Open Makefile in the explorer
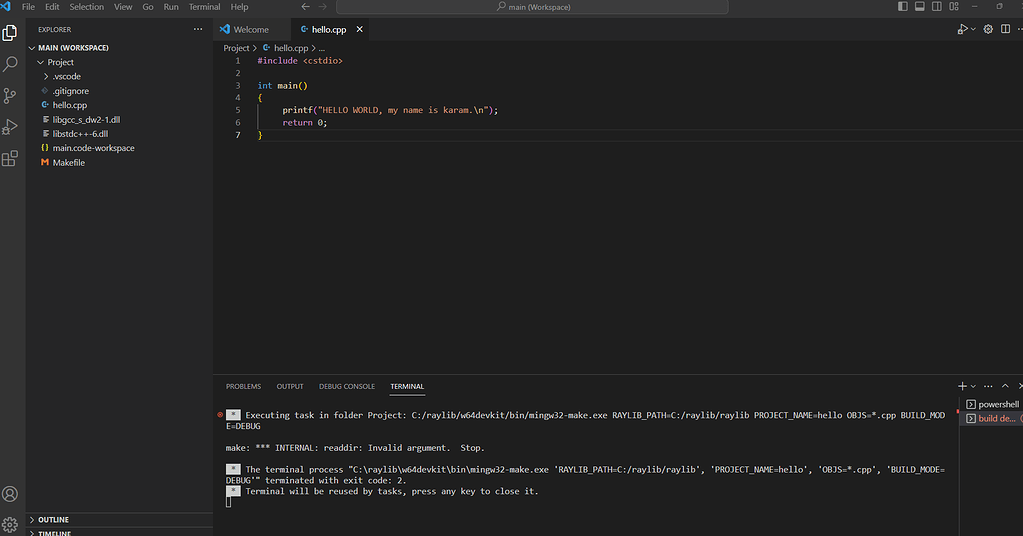 pyautogui.click(x=68, y=162)
